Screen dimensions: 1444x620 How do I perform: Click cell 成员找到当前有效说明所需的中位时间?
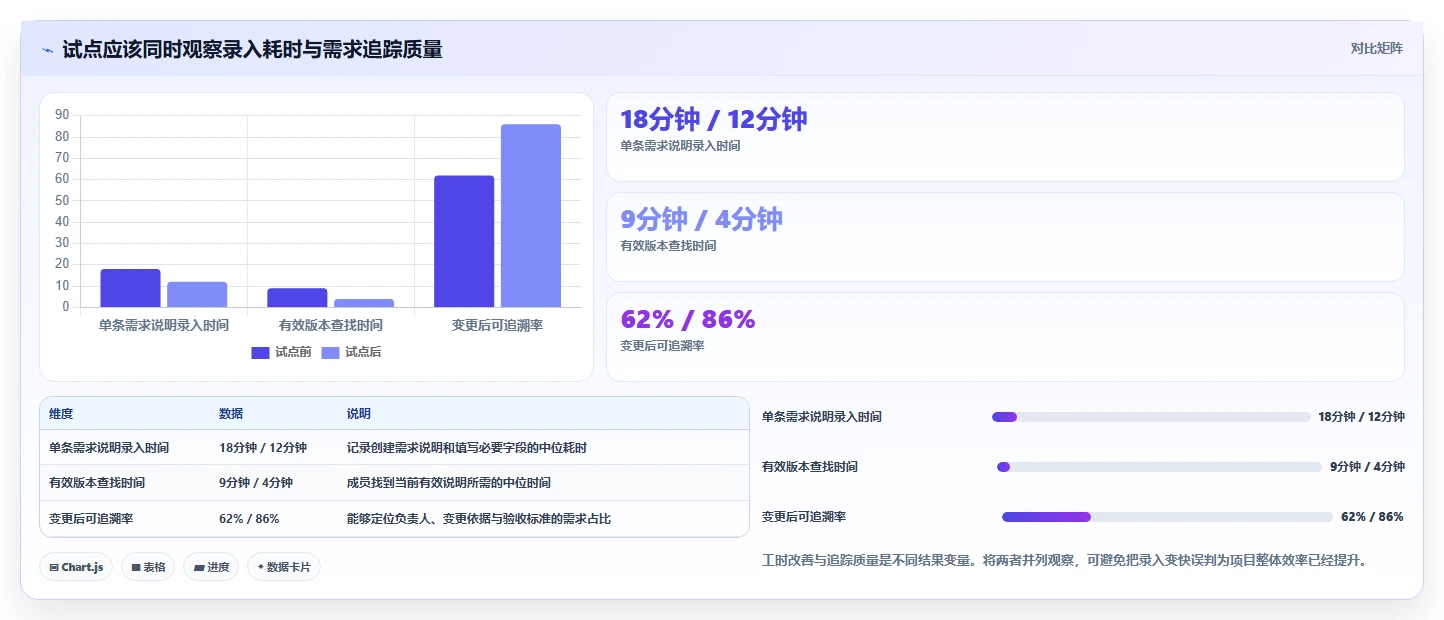coord(449,483)
